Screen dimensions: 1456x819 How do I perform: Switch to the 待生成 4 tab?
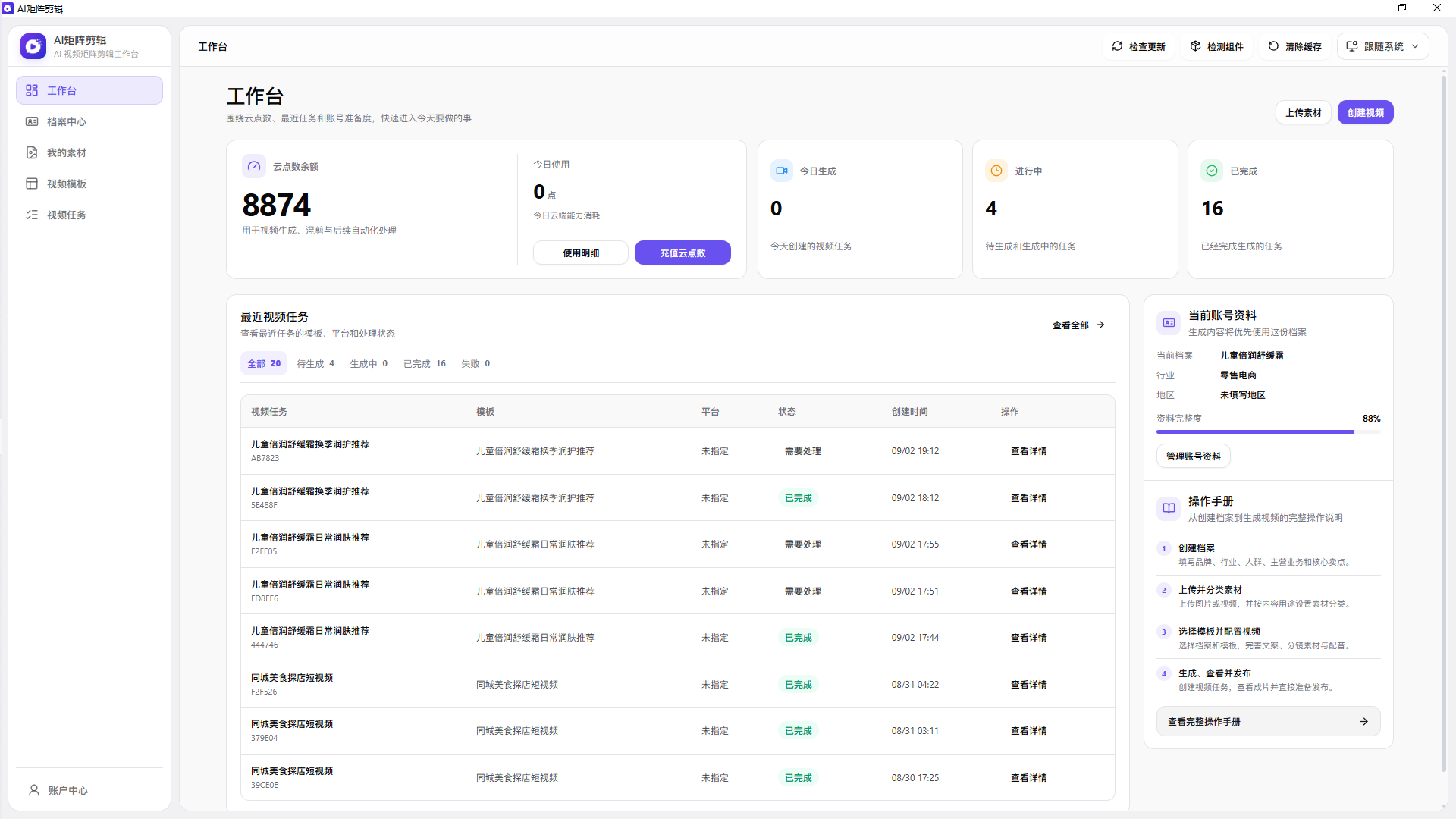tap(315, 364)
